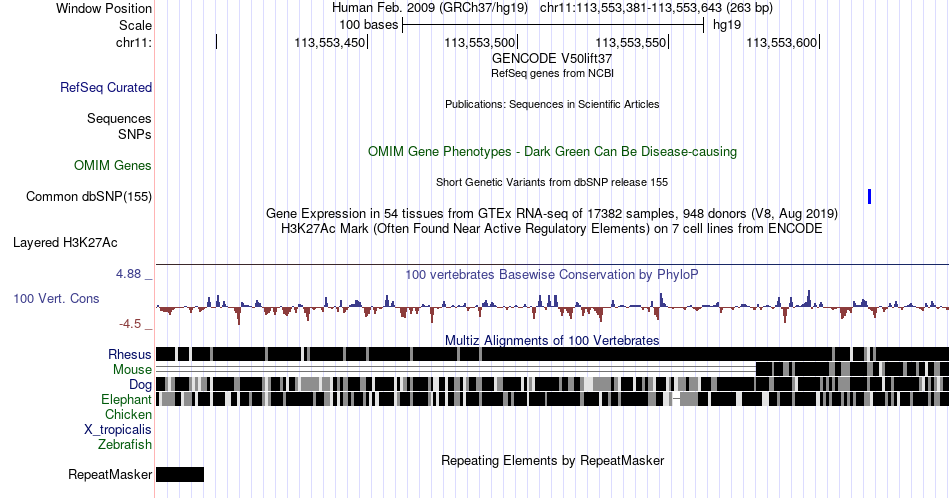
Task: Click the Sequences track label
Action: click(x=119, y=118)
